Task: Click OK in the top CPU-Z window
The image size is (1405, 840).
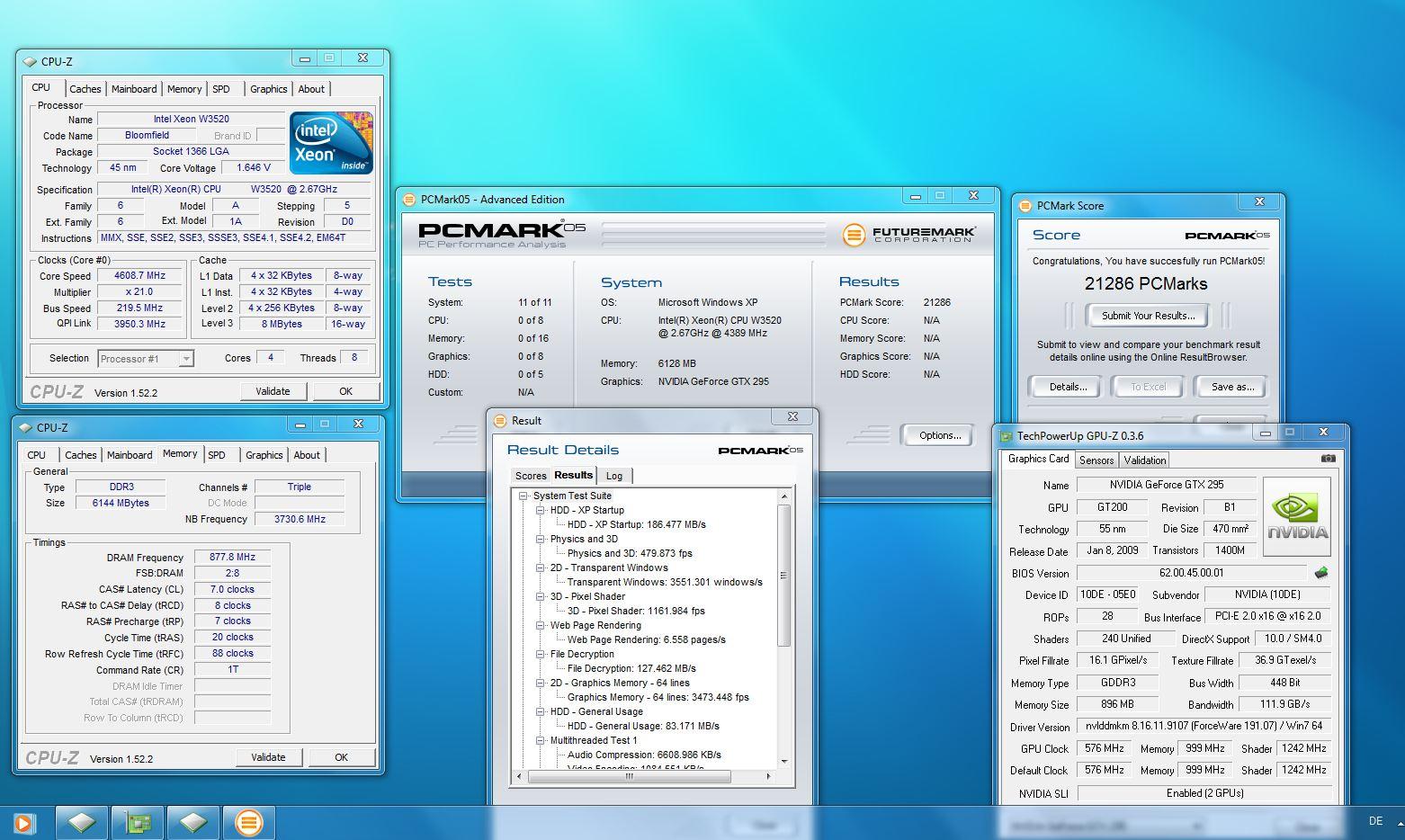Action: tap(345, 391)
